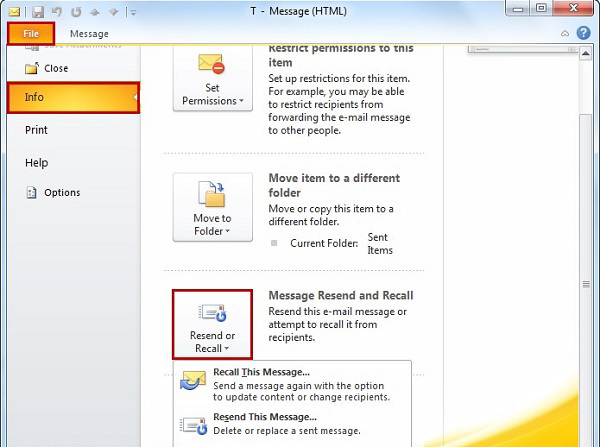Open the blue Help question mark icon
The image size is (600, 447).
(585, 33)
